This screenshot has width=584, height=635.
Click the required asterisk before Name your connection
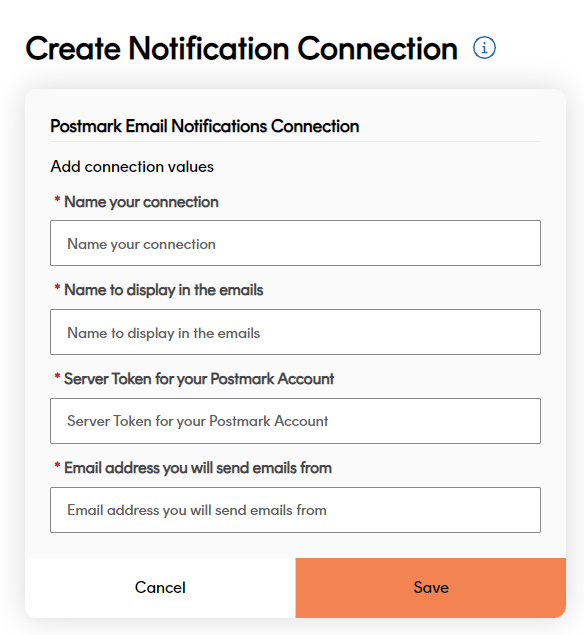57,199
